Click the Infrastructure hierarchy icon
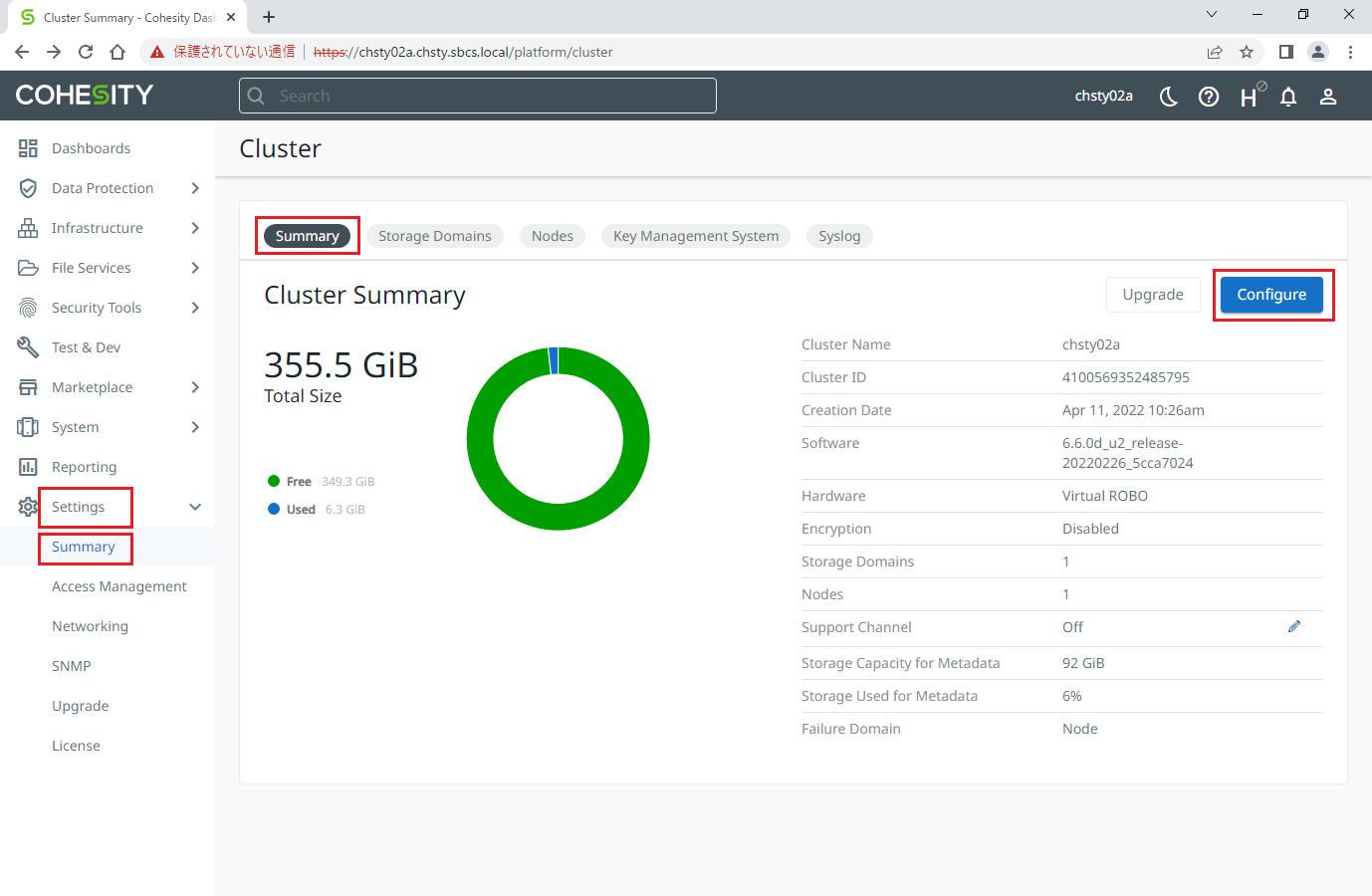Screen dimensions: 1372x896 (28, 228)
